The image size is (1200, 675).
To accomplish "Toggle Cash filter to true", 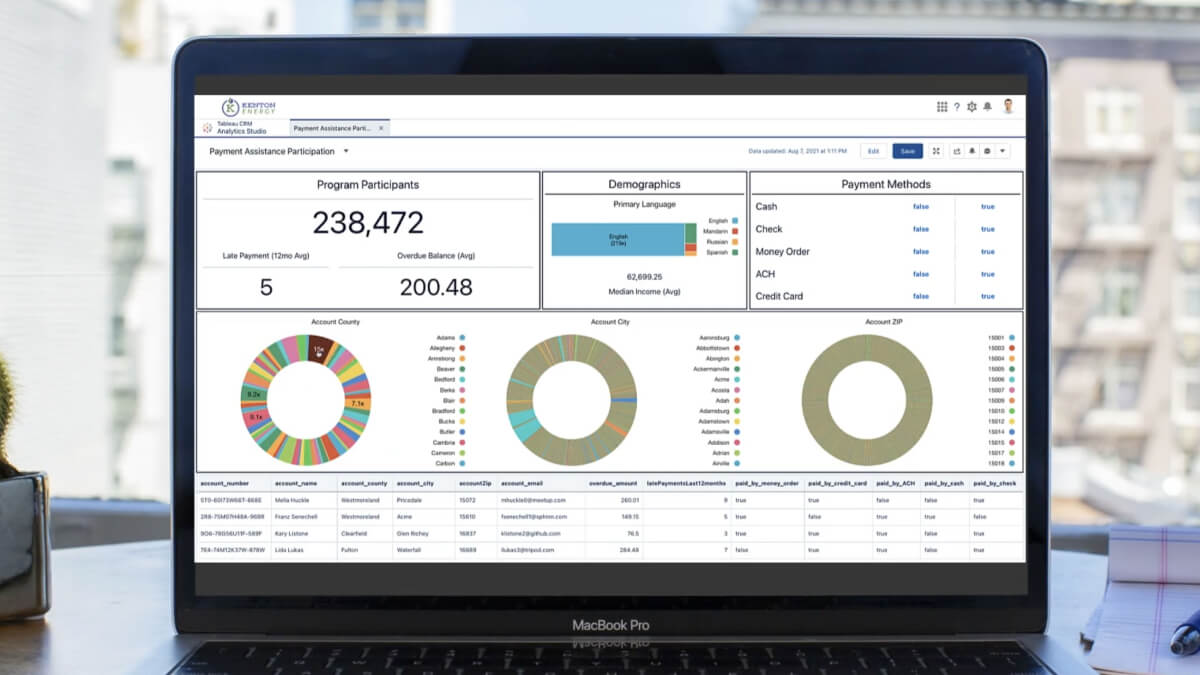I will click(x=988, y=207).
